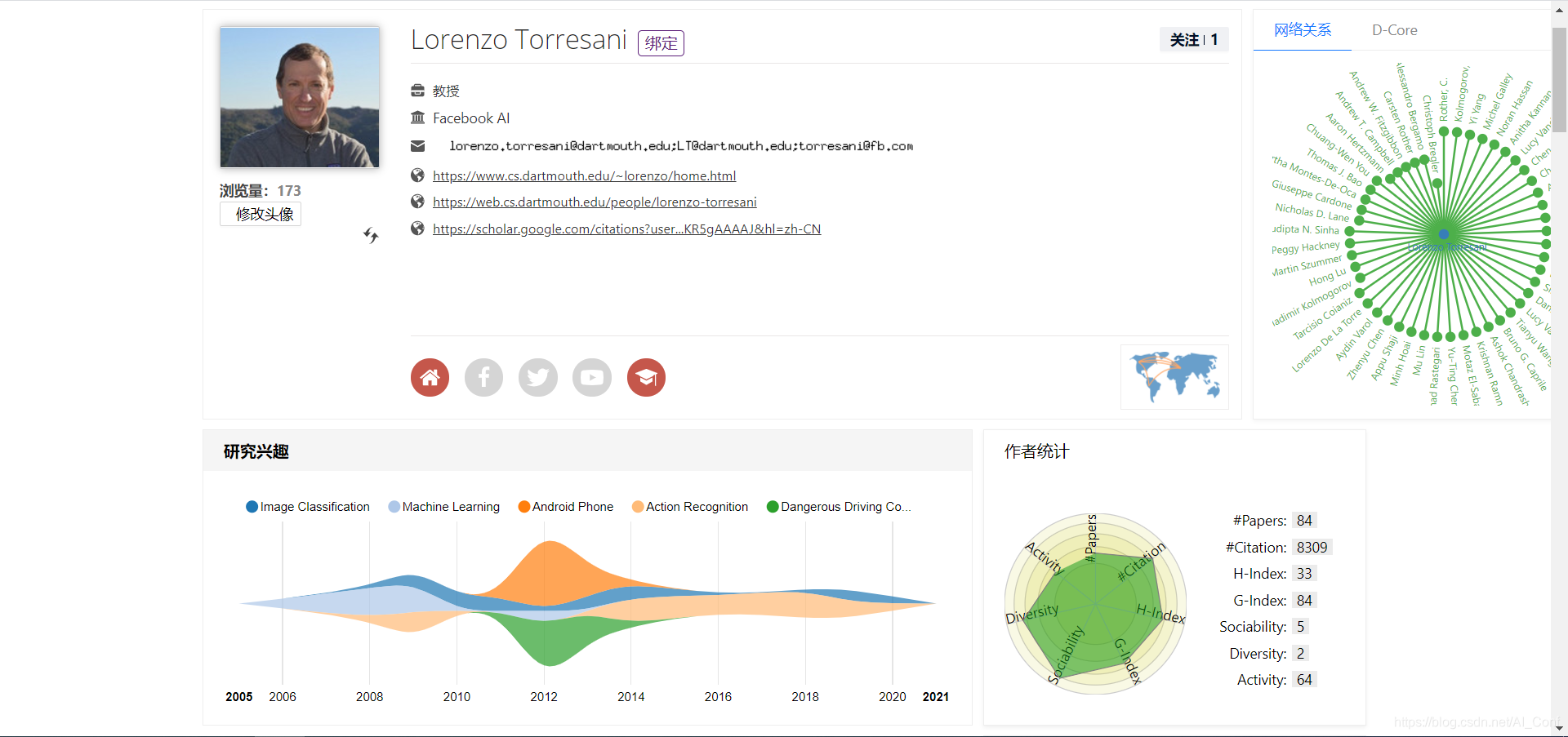This screenshot has width=1568, height=737.
Task: Click the Sociability value 5
Action: coord(1300,626)
